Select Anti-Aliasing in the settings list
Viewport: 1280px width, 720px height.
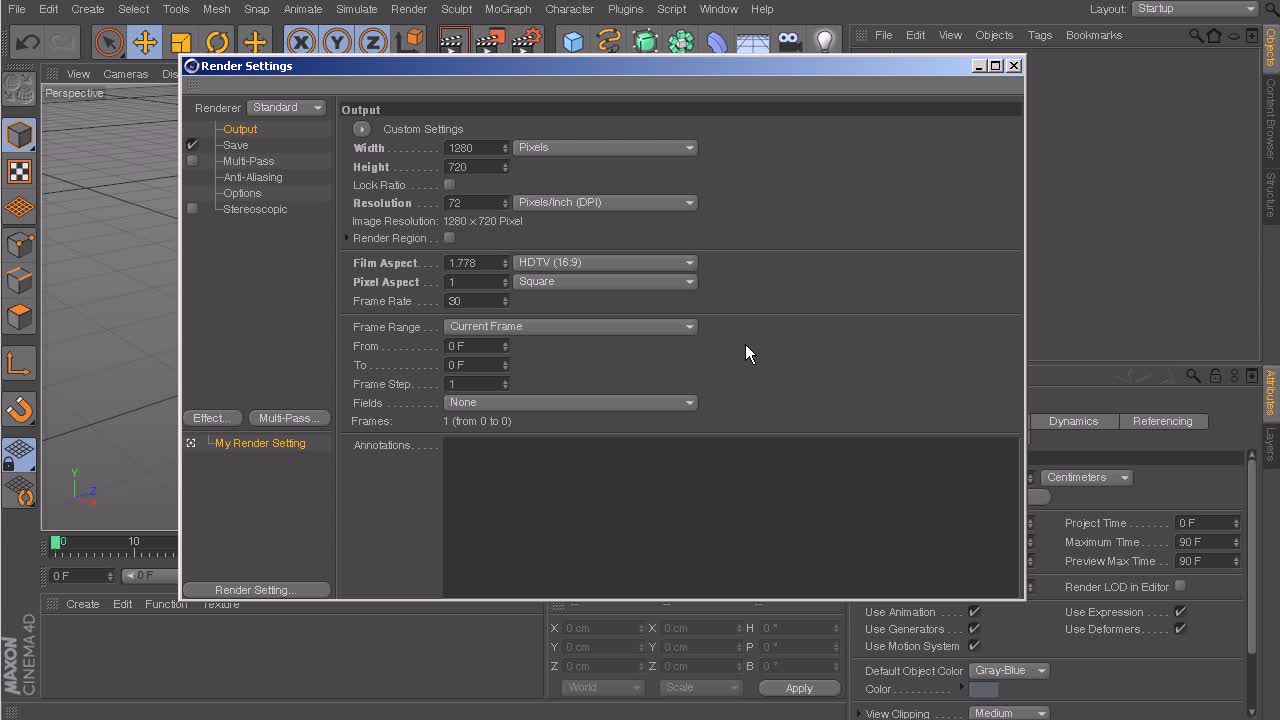tap(253, 177)
